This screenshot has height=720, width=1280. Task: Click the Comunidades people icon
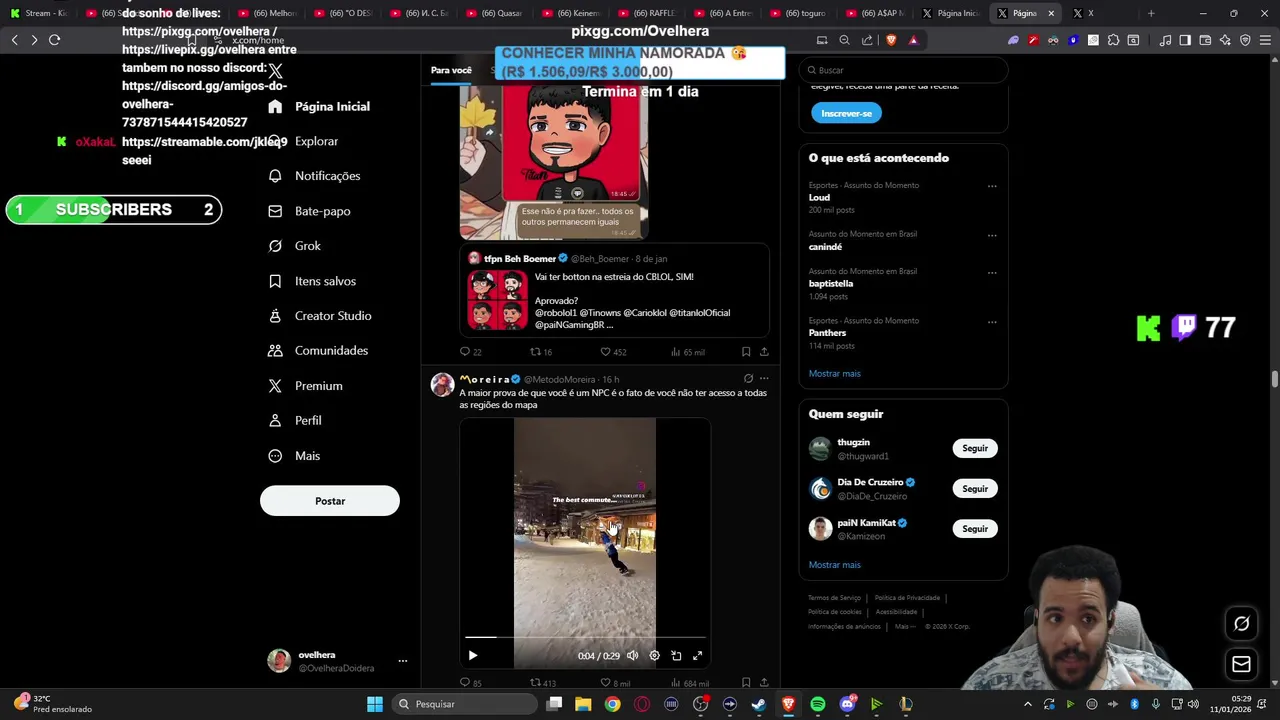click(x=275, y=351)
